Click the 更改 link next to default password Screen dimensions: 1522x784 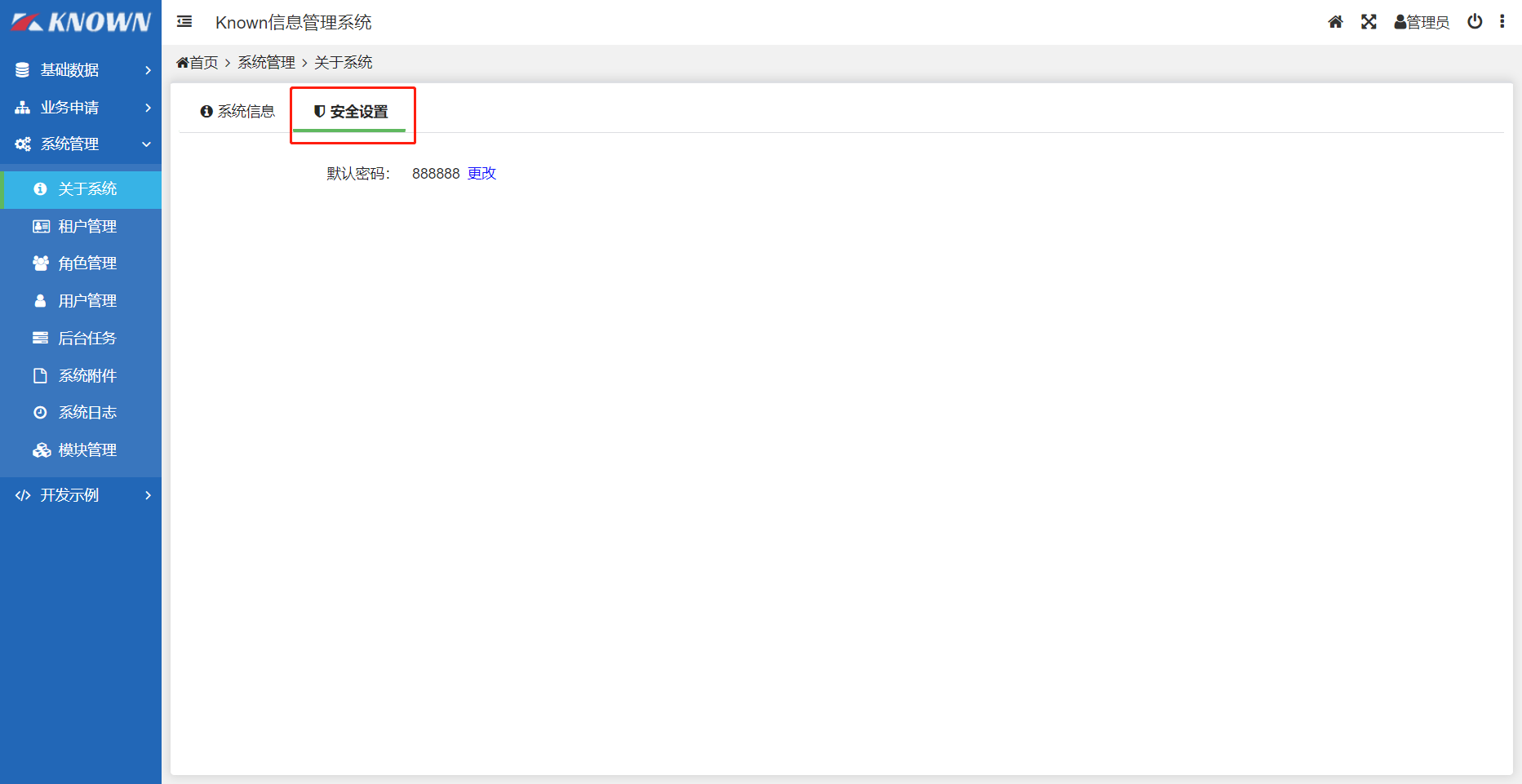[x=481, y=174]
